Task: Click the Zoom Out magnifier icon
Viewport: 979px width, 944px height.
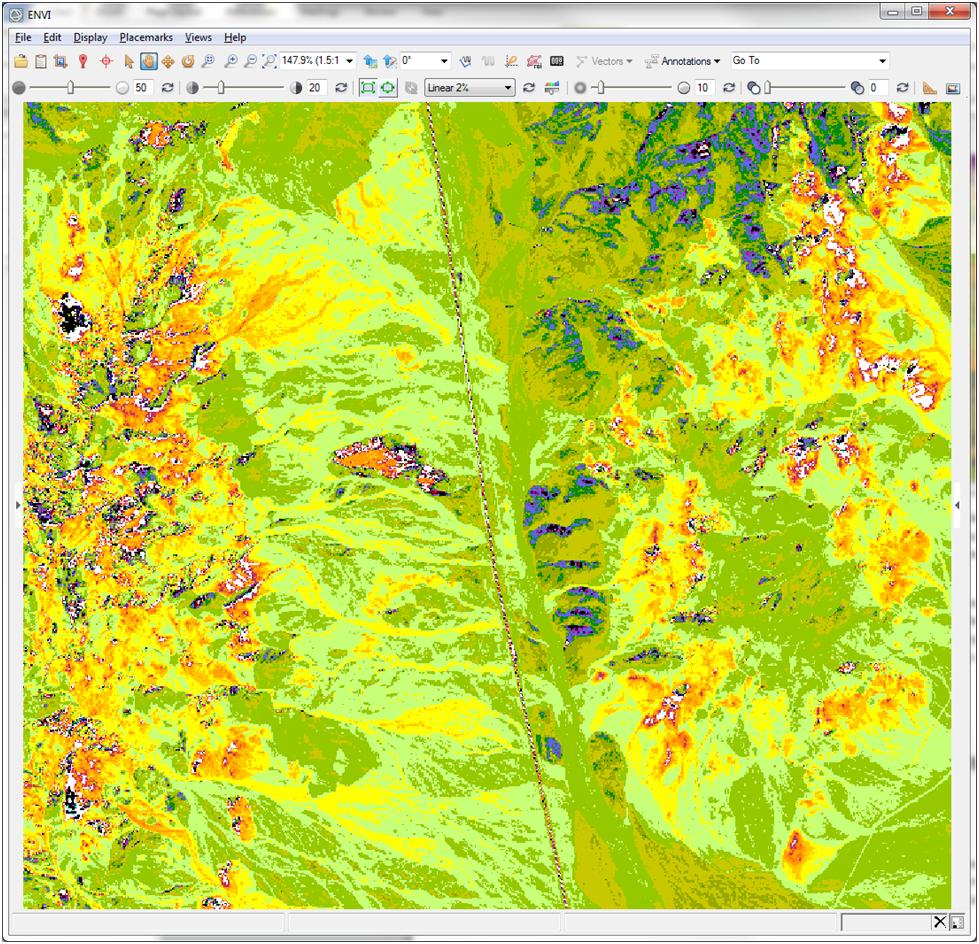Action: point(250,62)
